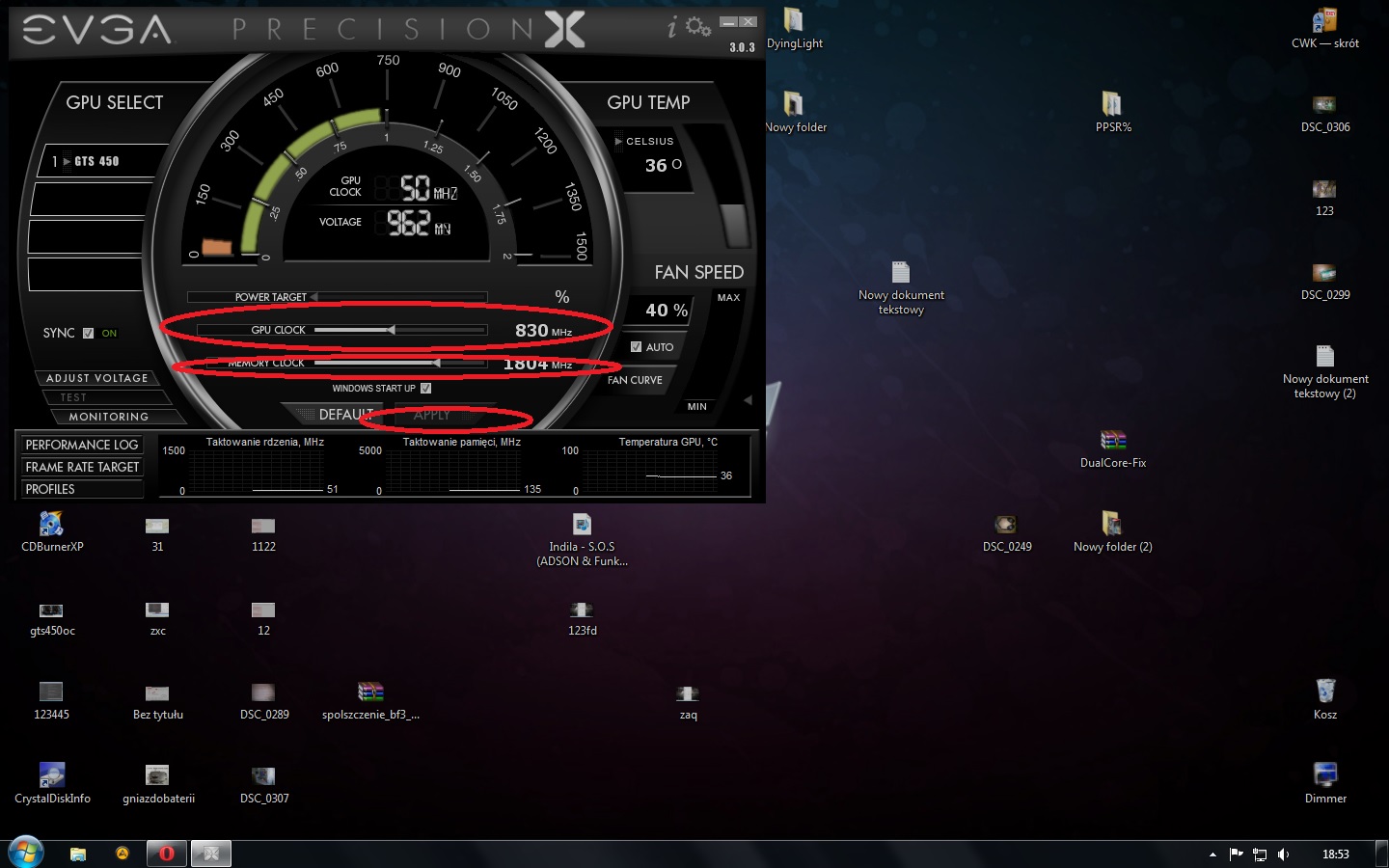
Task: Click the APPLY button
Action: coord(431,415)
